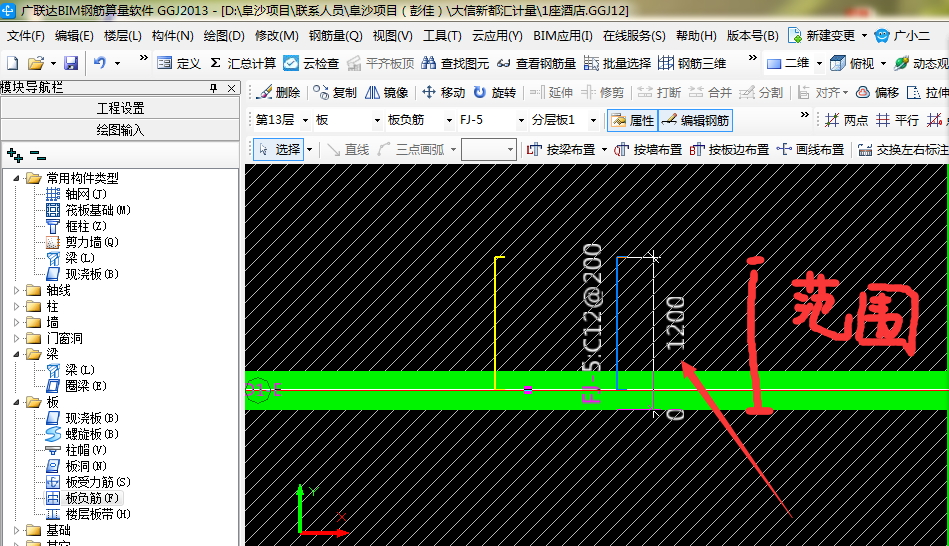Select 剪力墙(Q) in tree

(x=92, y=242)
